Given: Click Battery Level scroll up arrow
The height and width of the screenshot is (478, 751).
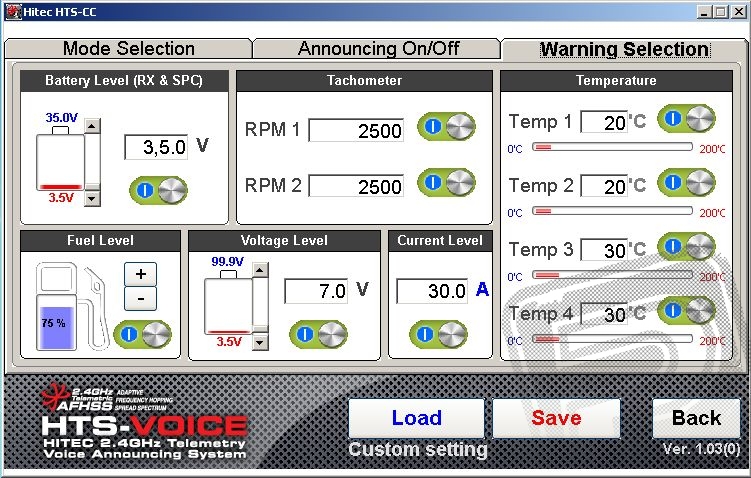Looking at the screenshot, I should [x=92, y=126].
